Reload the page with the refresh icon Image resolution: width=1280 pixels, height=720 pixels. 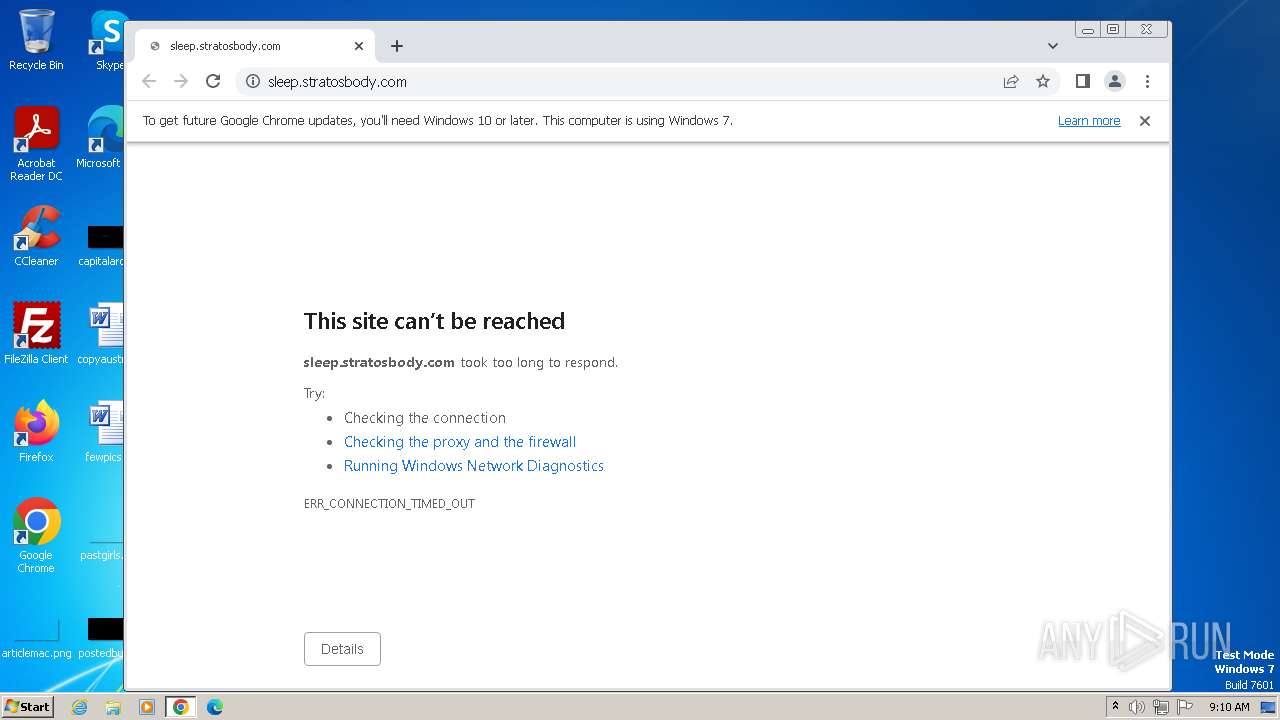213,82
